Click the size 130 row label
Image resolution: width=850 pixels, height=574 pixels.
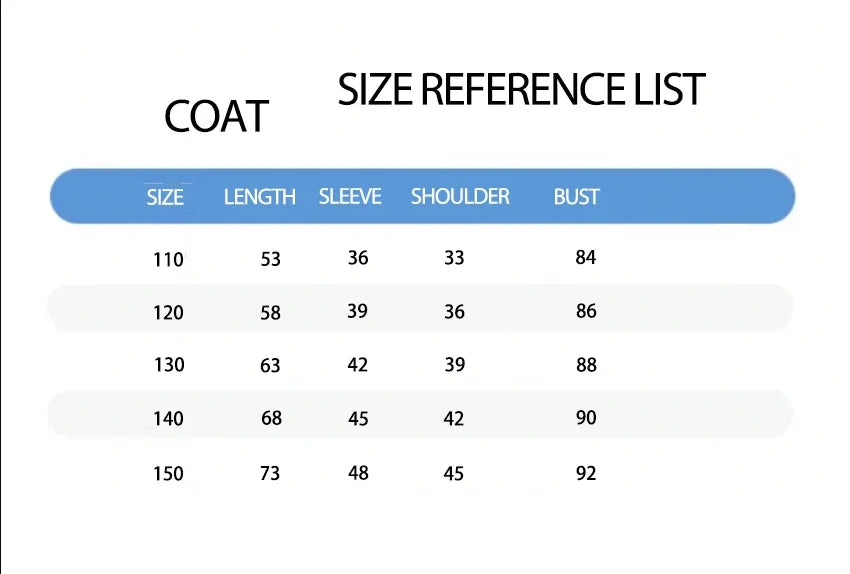pos(168,365)
